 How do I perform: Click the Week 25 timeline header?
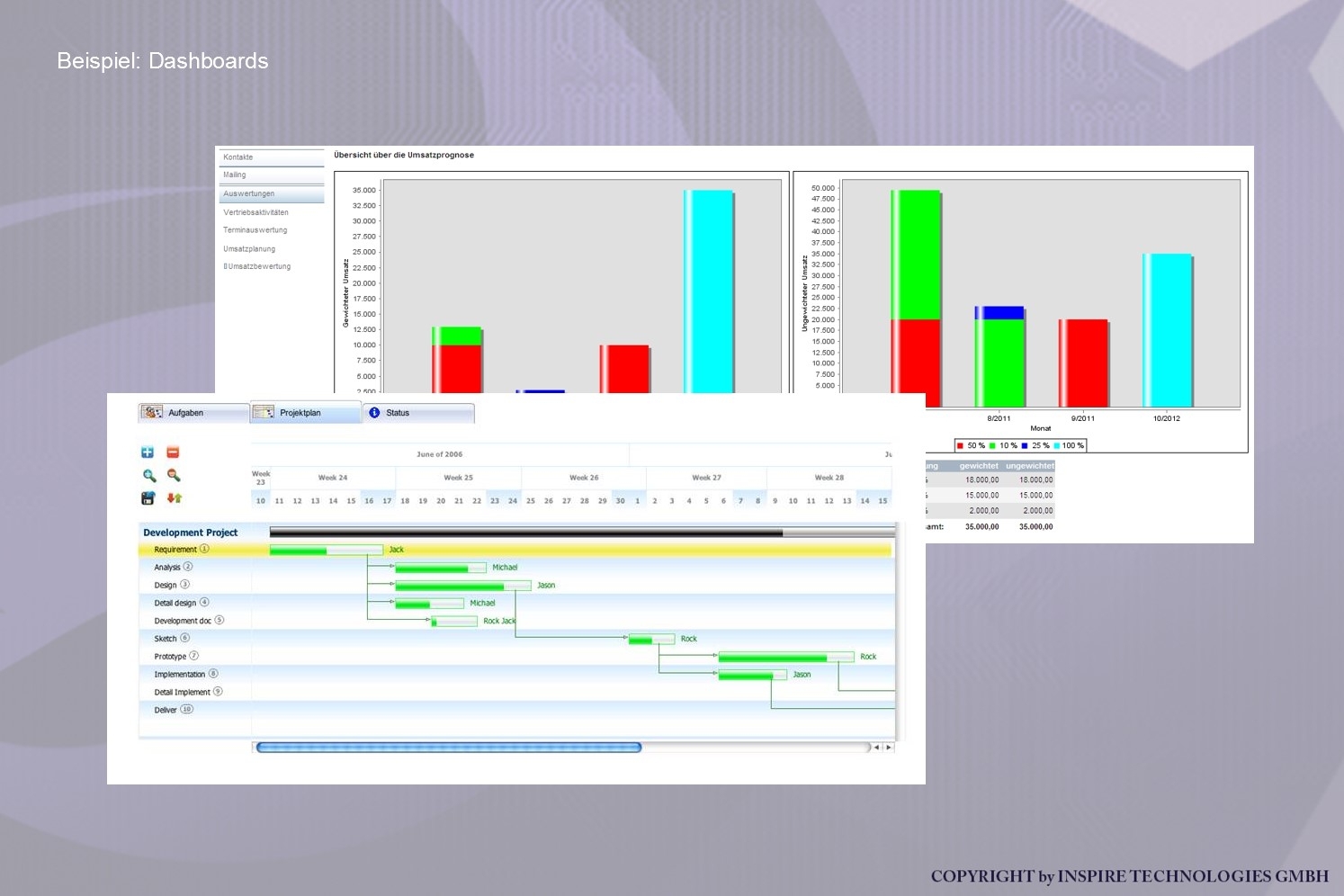coord(458,478)
